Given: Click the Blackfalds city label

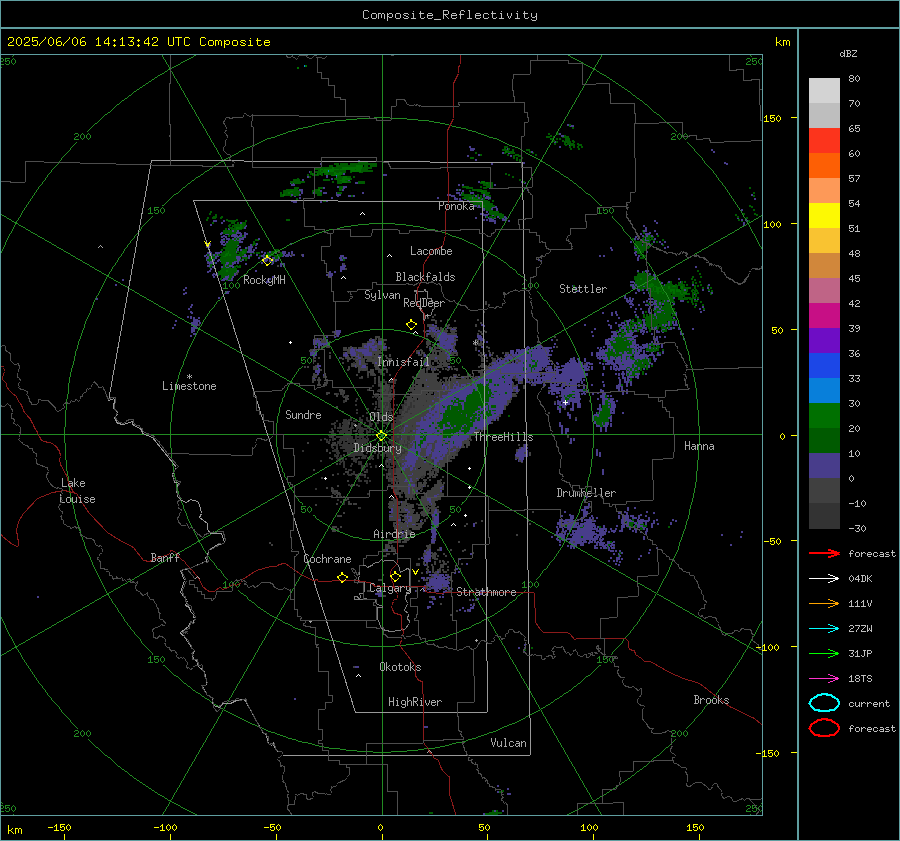Looking at the screenshot, I should coord(425,277).
